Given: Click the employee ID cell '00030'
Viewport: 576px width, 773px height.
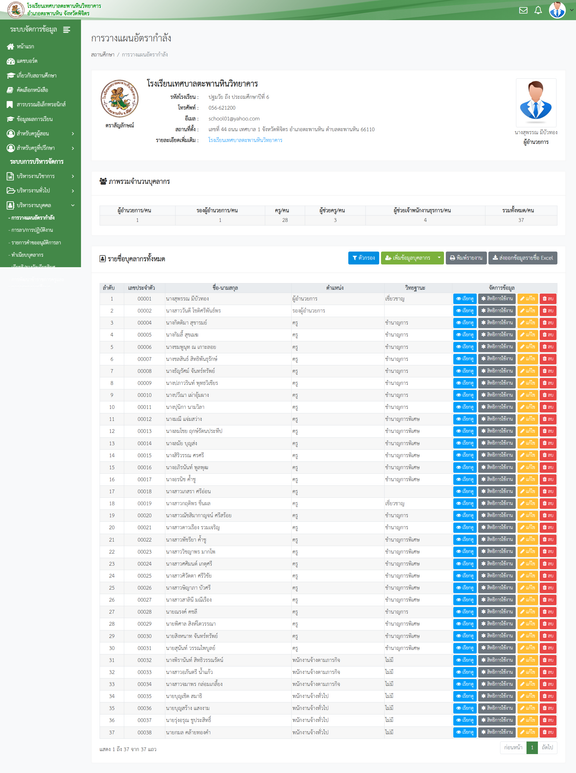Looking at the screenshot, I should click(144, 636).
